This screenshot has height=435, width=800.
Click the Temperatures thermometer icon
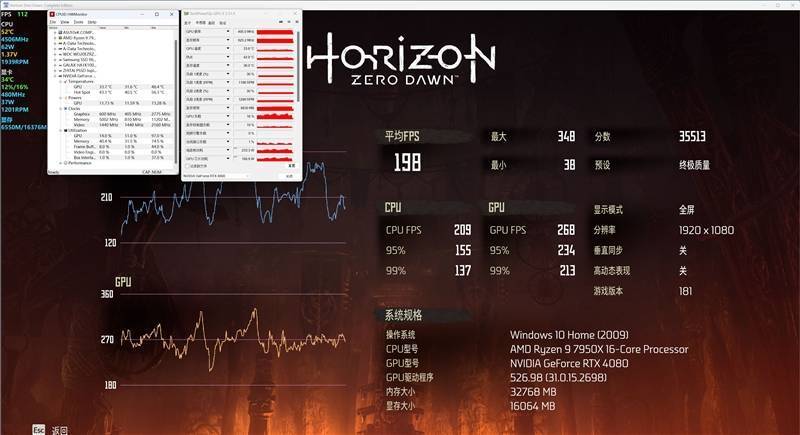point(65,82)
